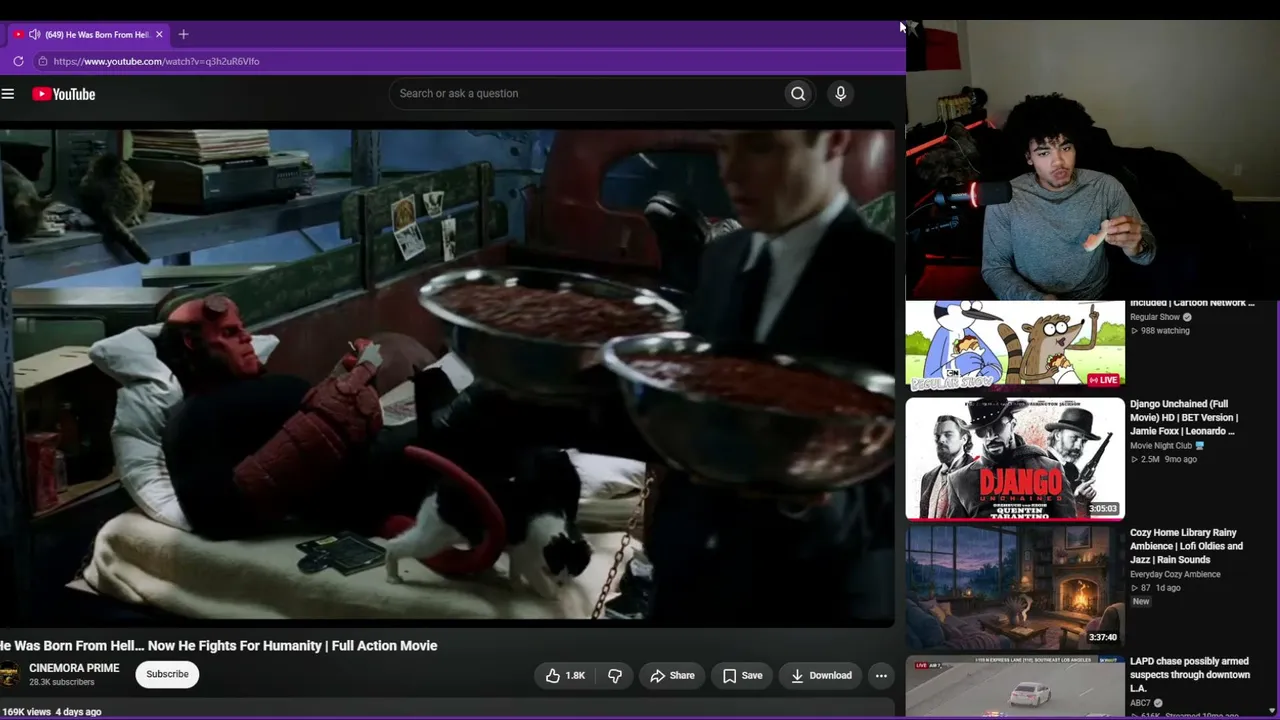Visit the Movie Night Club channel
The image size is (1280, 720).
(x=1161, y=446)
